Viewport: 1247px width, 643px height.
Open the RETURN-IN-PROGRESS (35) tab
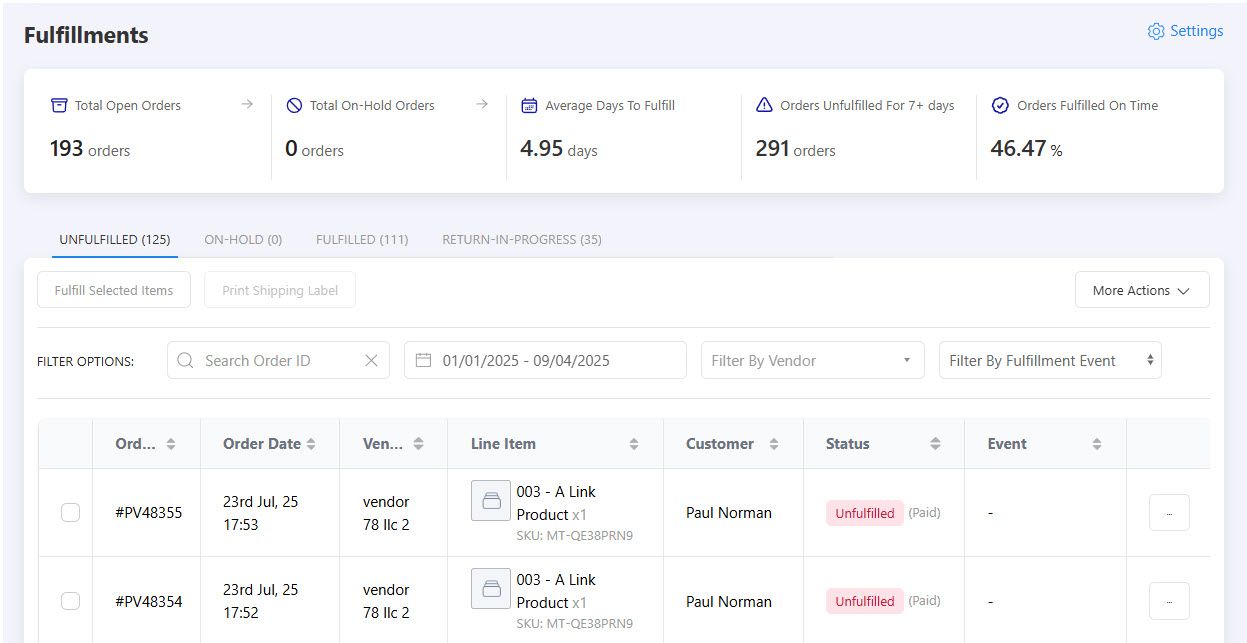521,240
